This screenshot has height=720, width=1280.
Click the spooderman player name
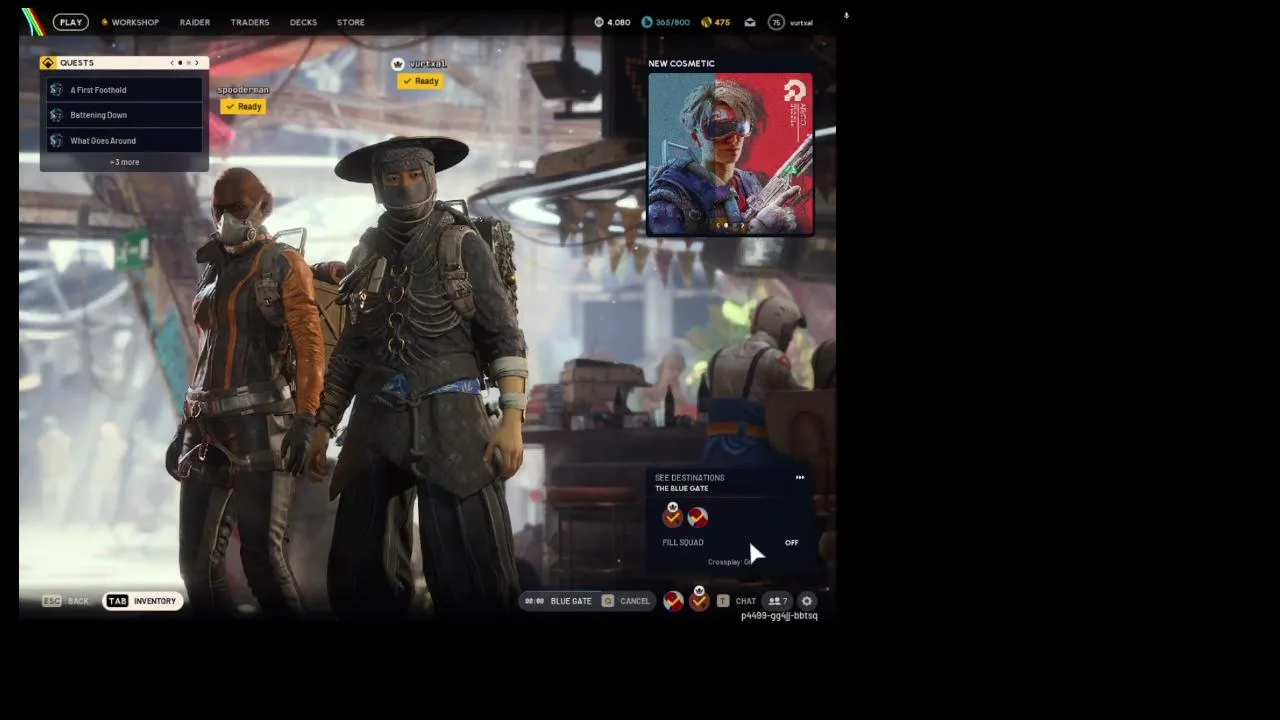pyautogui.click(x=243, y=90)
